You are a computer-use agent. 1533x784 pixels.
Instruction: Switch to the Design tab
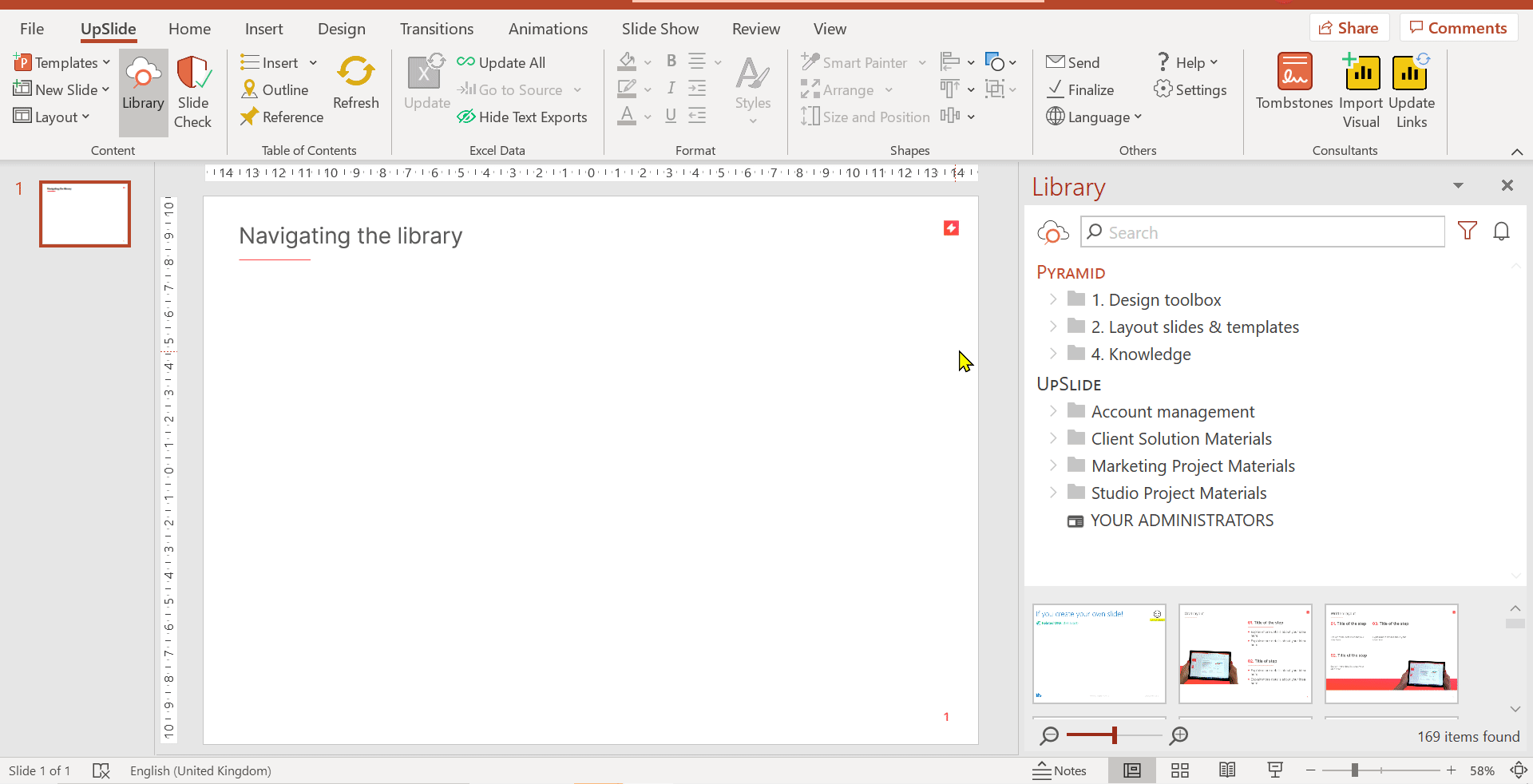click(x=342, y=29)
